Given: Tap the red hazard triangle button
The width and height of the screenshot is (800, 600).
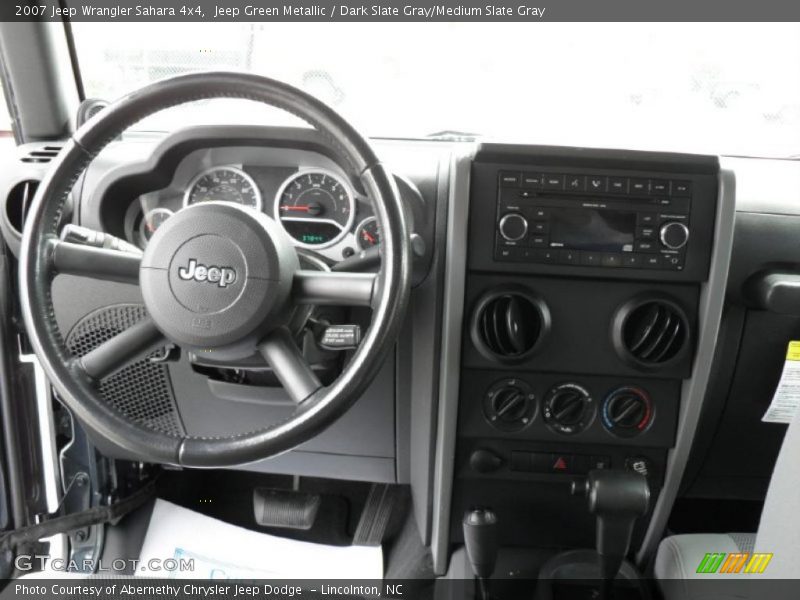Looking at the screenshot, I should (560, 463).
